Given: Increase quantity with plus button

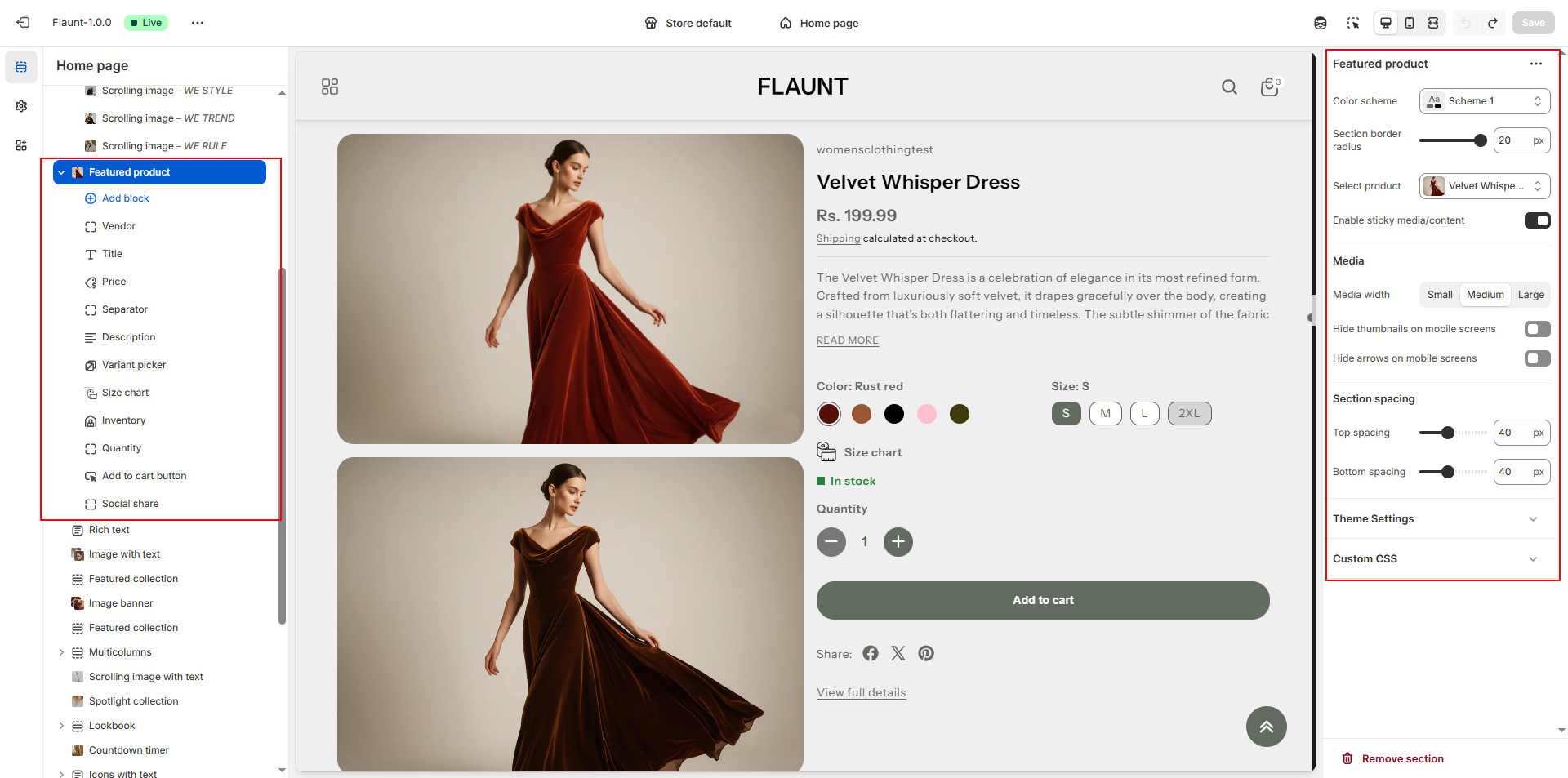Looking at the screenshot, I should [898, 541].
